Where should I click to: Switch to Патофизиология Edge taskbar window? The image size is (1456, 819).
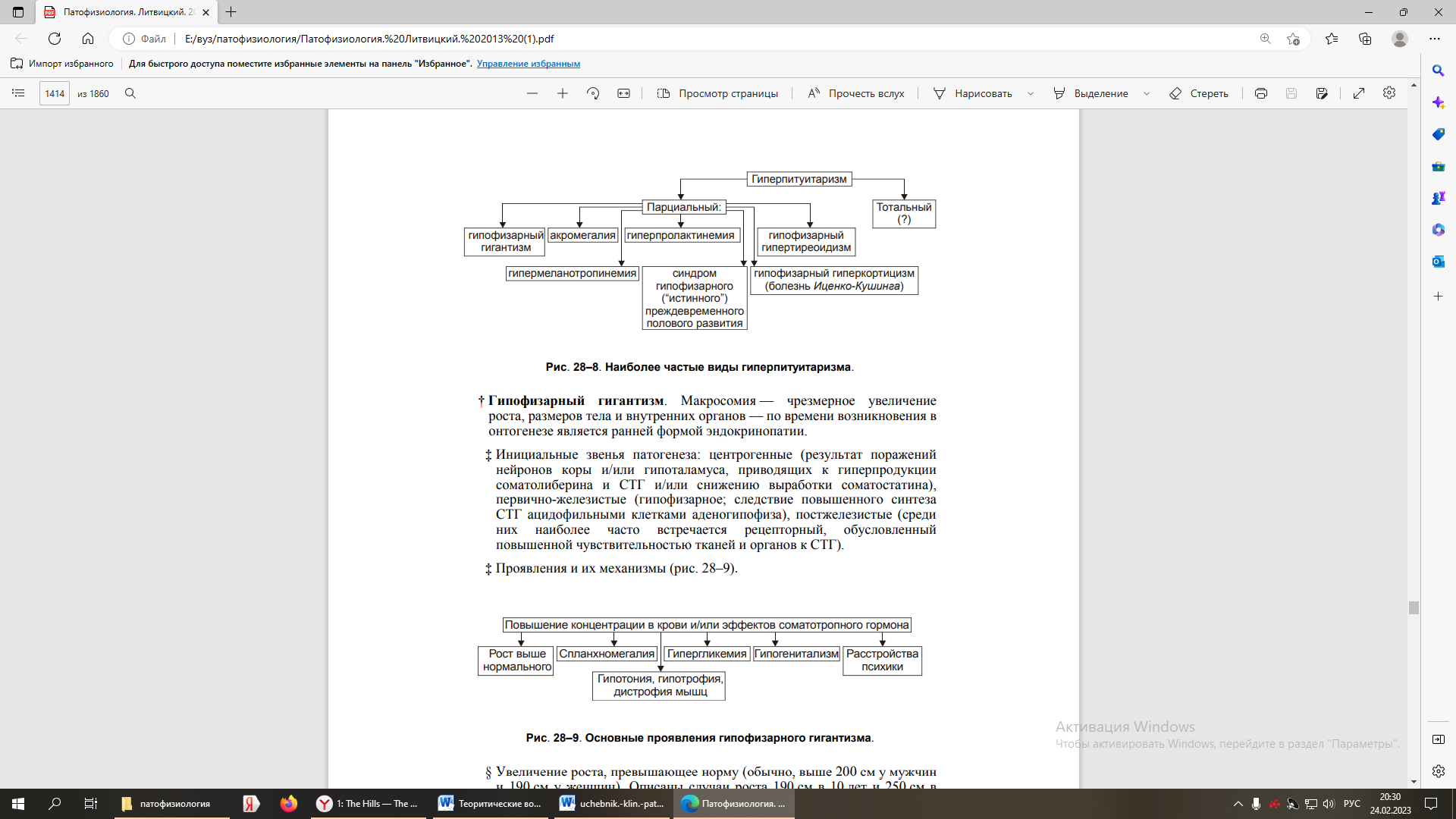[733, 804]
